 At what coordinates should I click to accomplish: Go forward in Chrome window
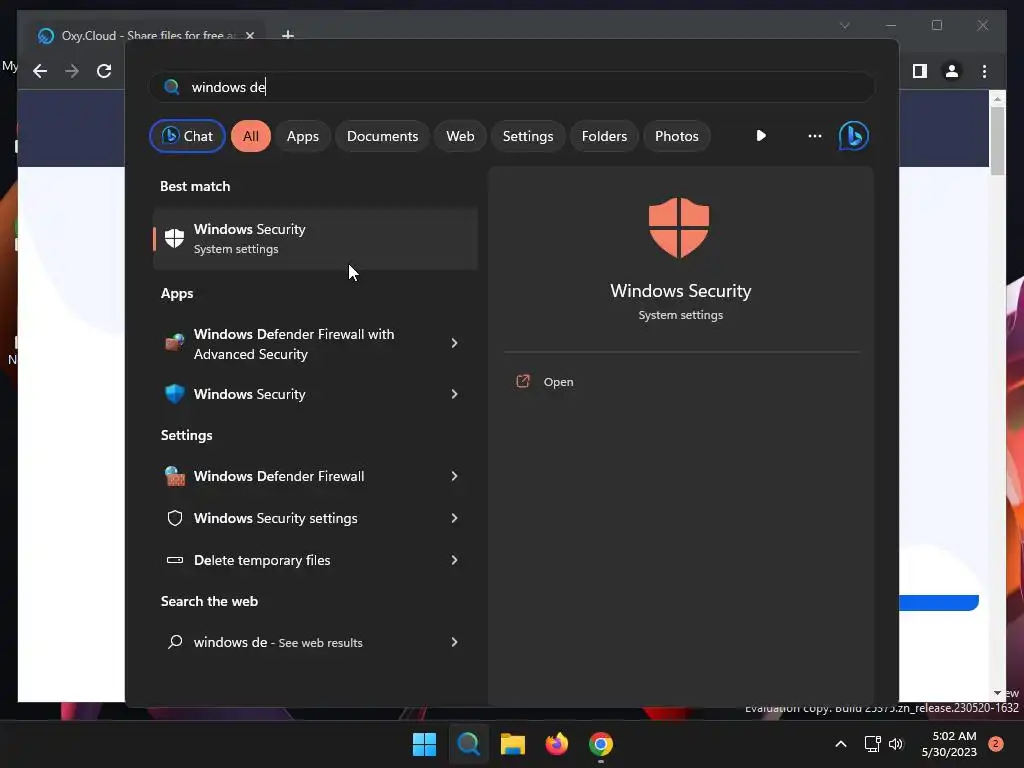[x=72, y=71]
